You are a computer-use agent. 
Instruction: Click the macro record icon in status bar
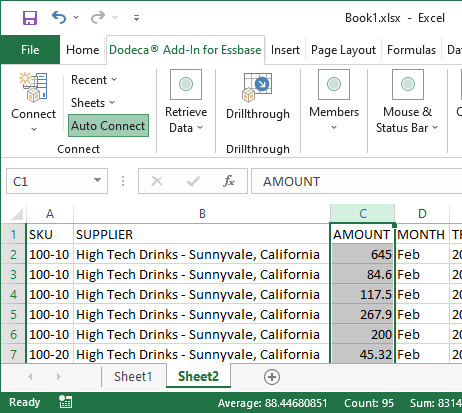65,402
